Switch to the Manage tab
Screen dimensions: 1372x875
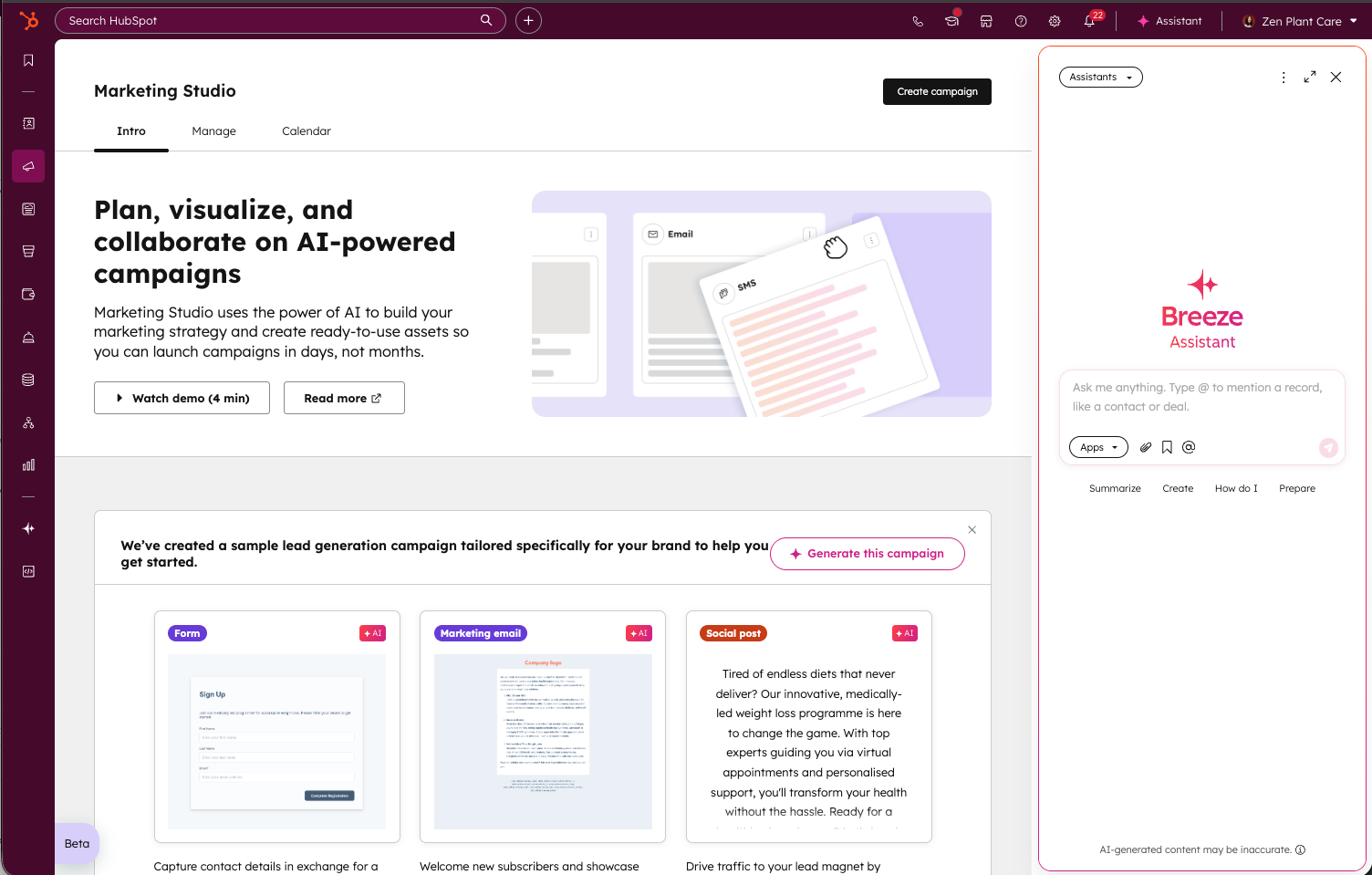tap(214, 131)
